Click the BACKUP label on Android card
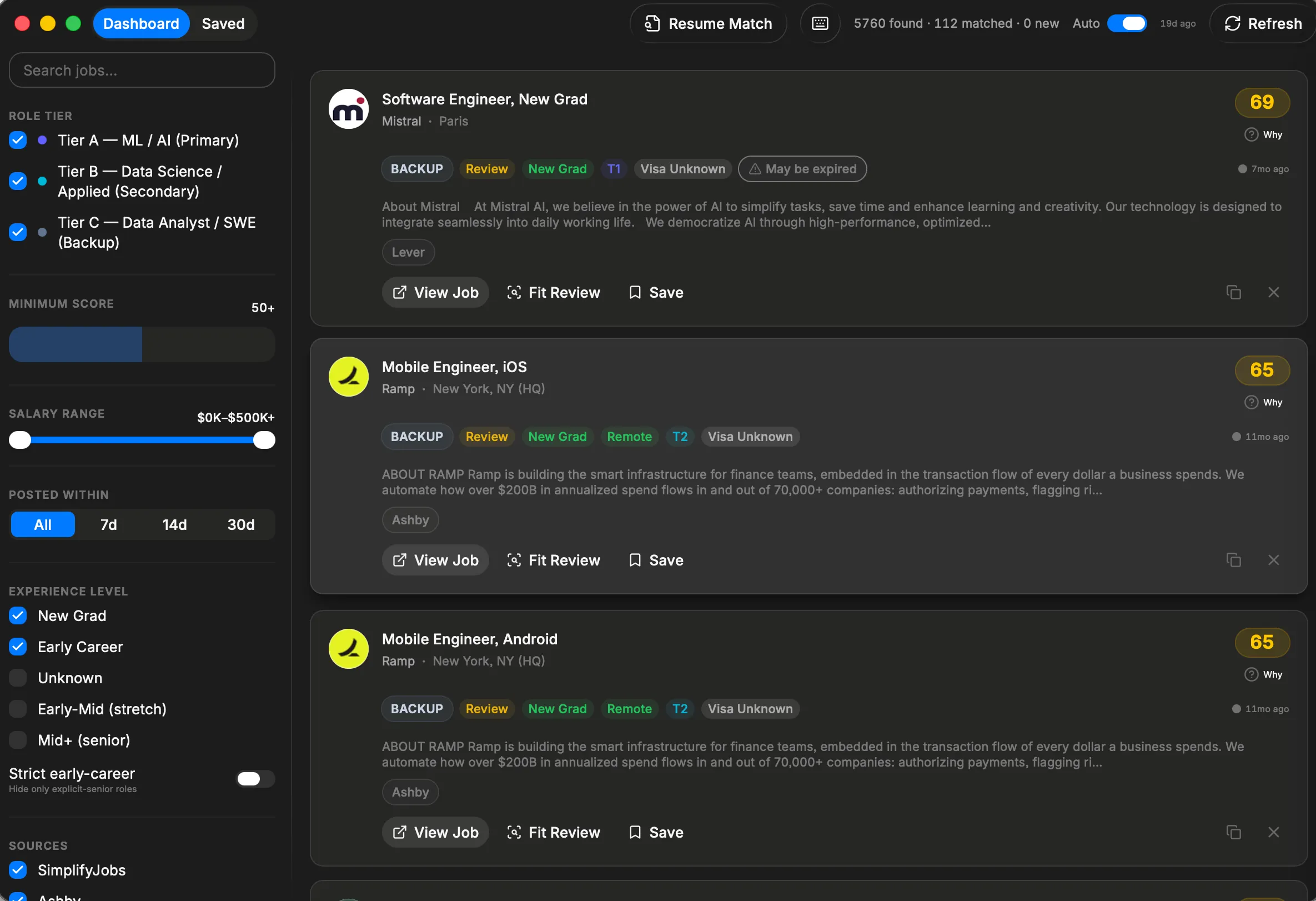Image resolution: width=1316 pixels, height=901 pixels. 417,708
